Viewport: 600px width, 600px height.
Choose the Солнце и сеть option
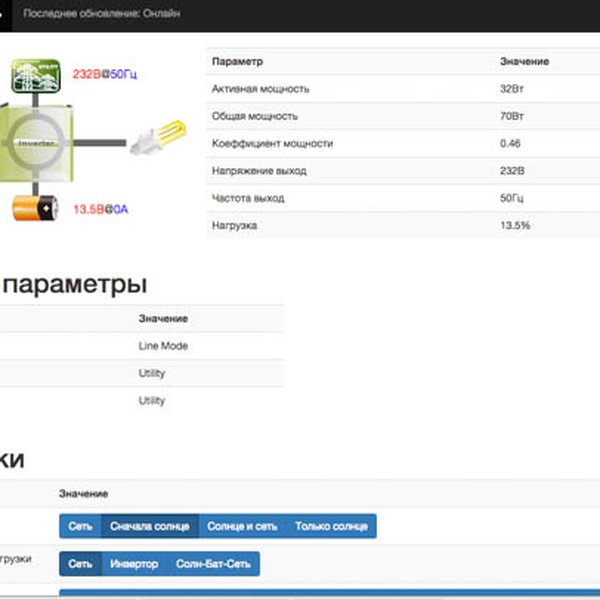tap(241, 526)
